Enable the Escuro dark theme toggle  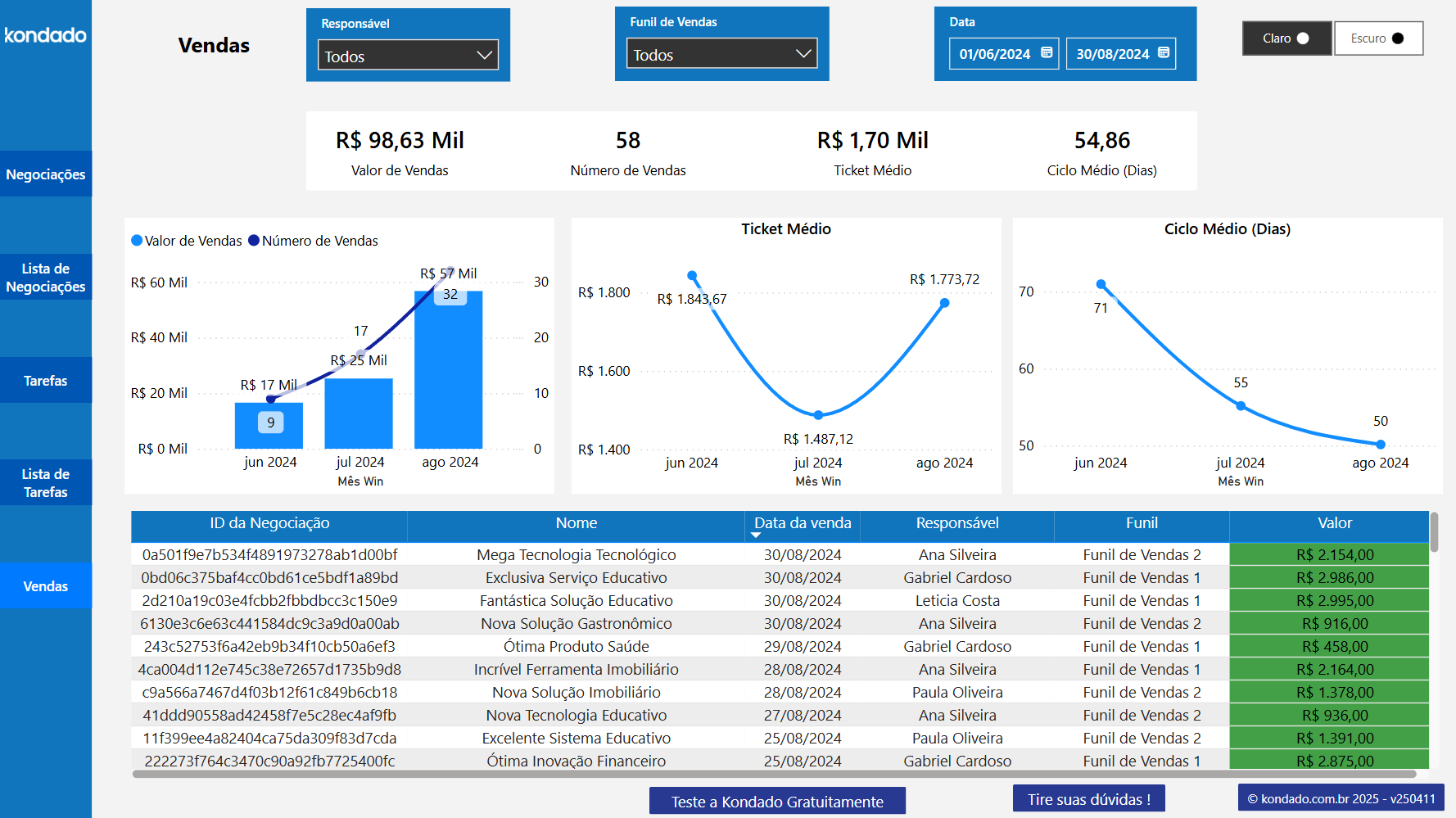tap(1378, 38)
